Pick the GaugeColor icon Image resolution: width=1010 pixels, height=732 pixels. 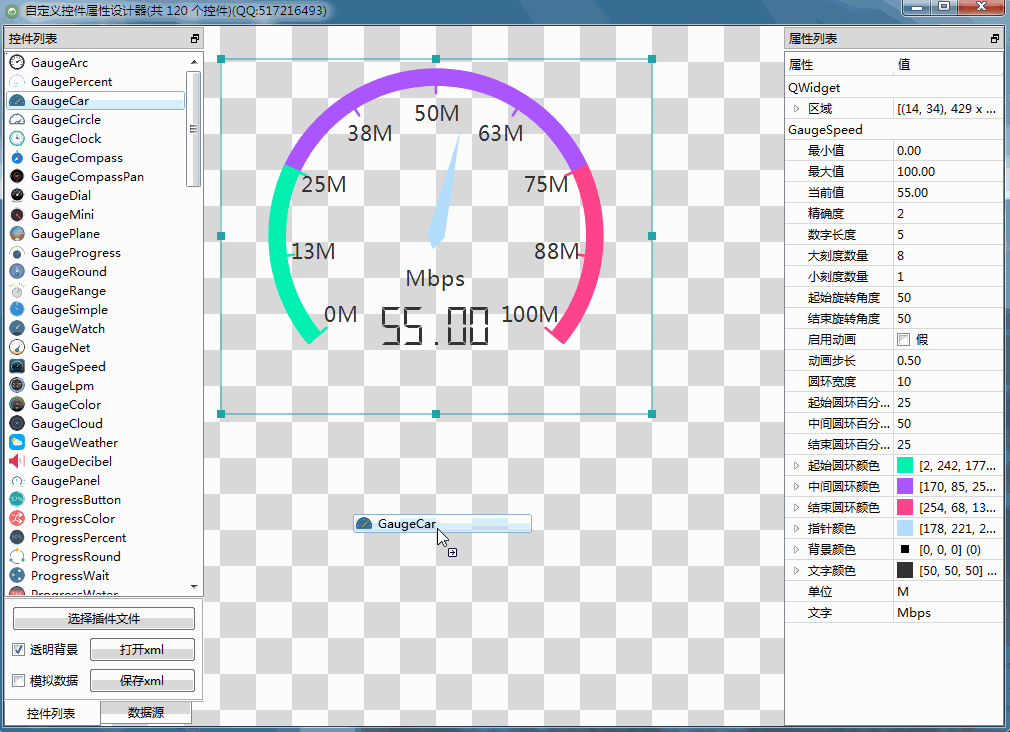tap(17, 405)
